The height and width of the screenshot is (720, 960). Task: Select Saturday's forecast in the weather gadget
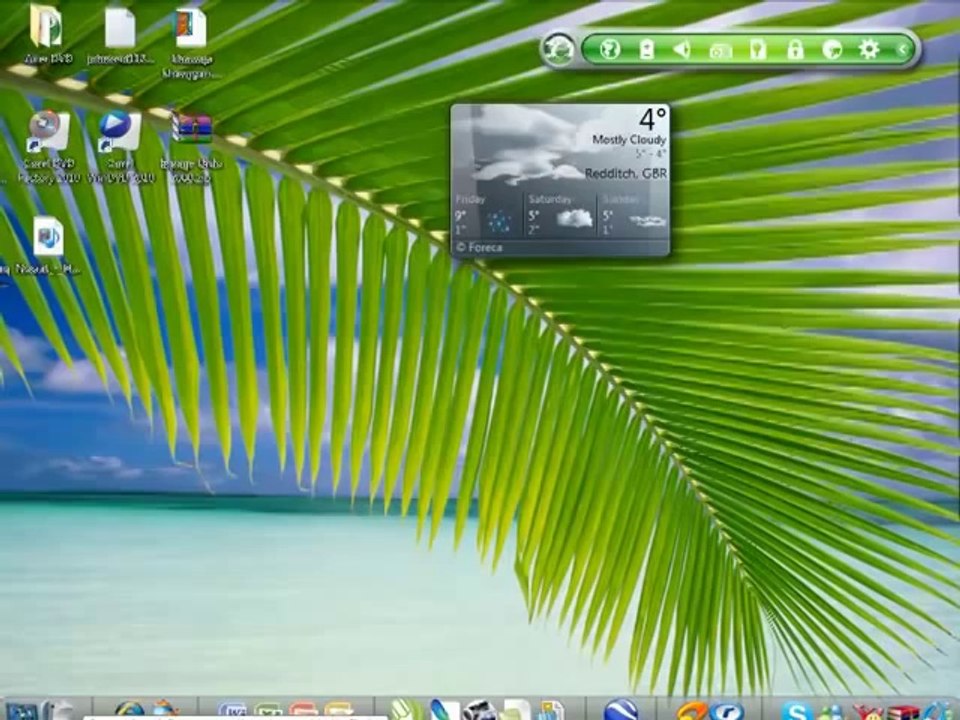(559, 215)
